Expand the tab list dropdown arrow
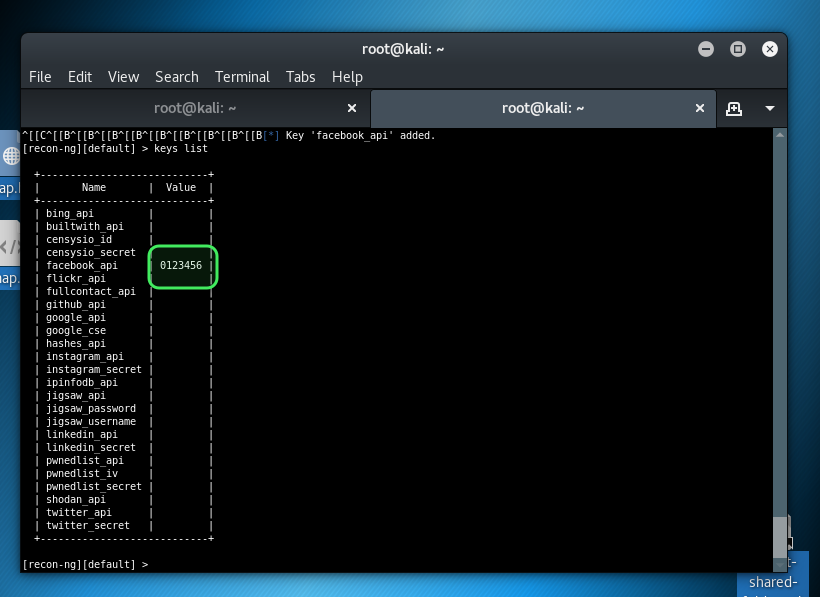820x597 pixels. (x=770, y=108)
